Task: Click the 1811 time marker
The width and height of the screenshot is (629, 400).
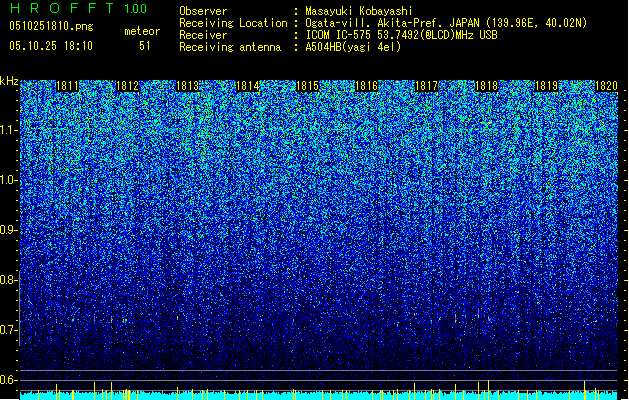Action: click(67, 86)
